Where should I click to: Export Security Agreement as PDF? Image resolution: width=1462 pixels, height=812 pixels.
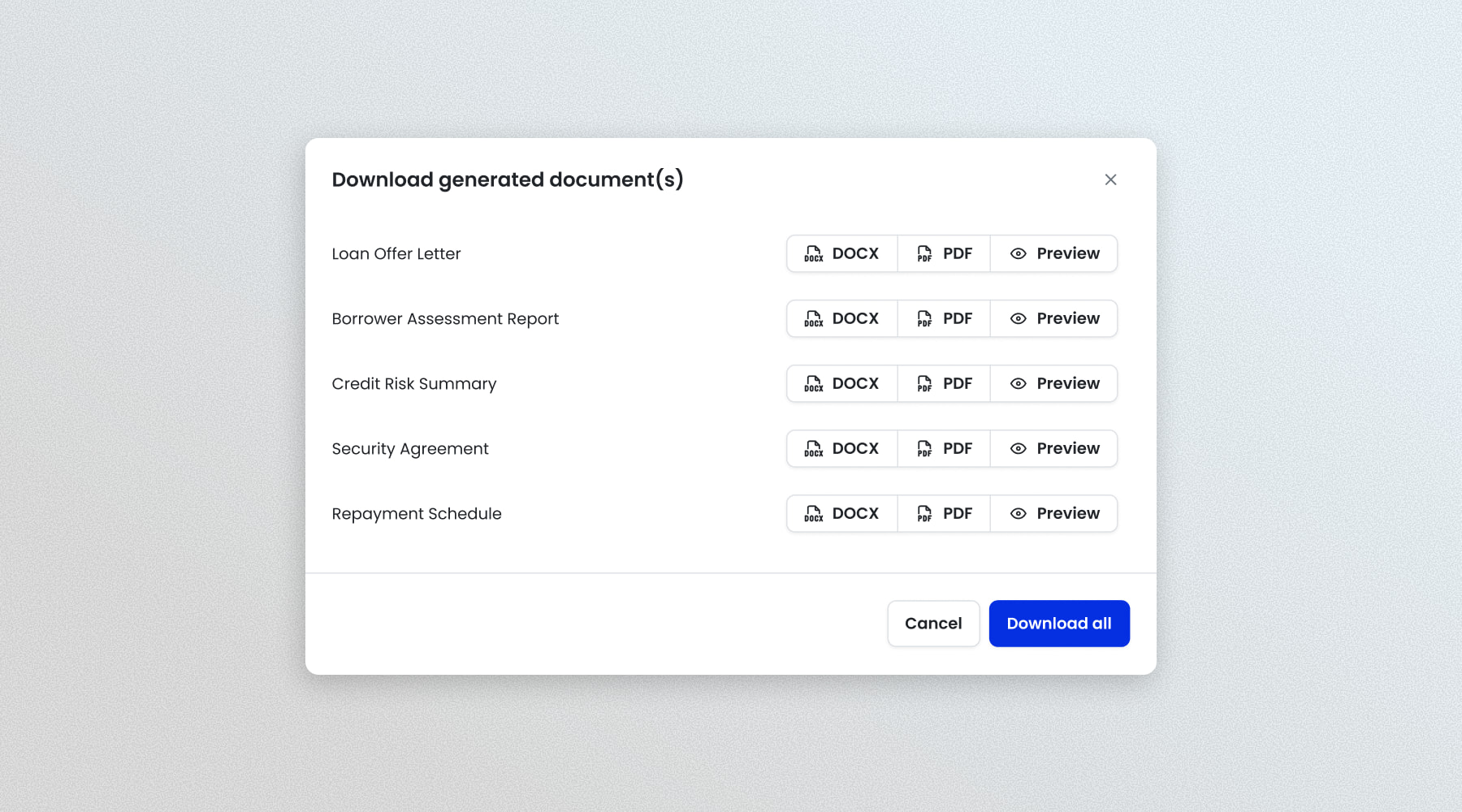point(944,448)
